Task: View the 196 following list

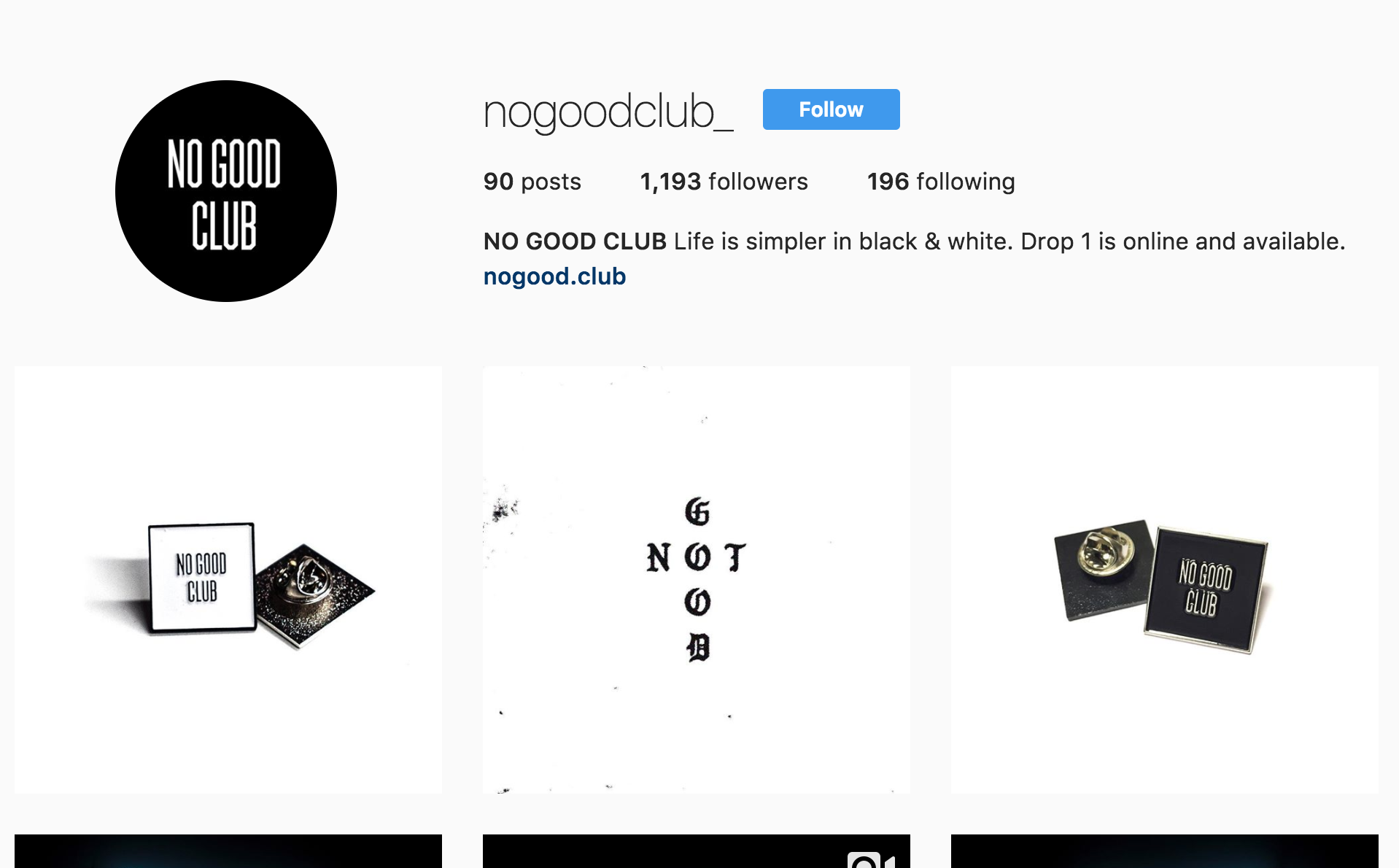Action: 941,182
